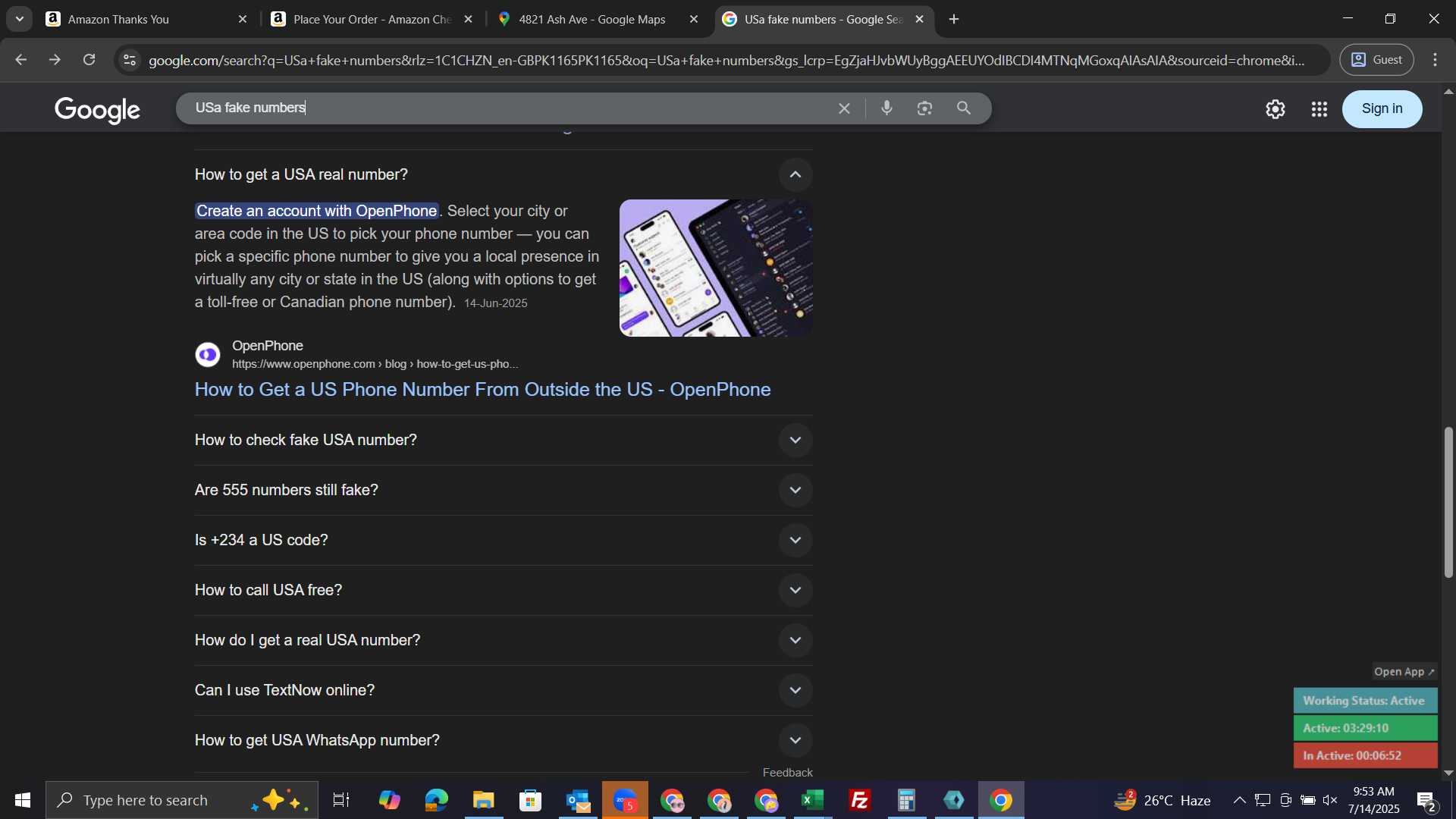Click the Sign in button

1382,109
